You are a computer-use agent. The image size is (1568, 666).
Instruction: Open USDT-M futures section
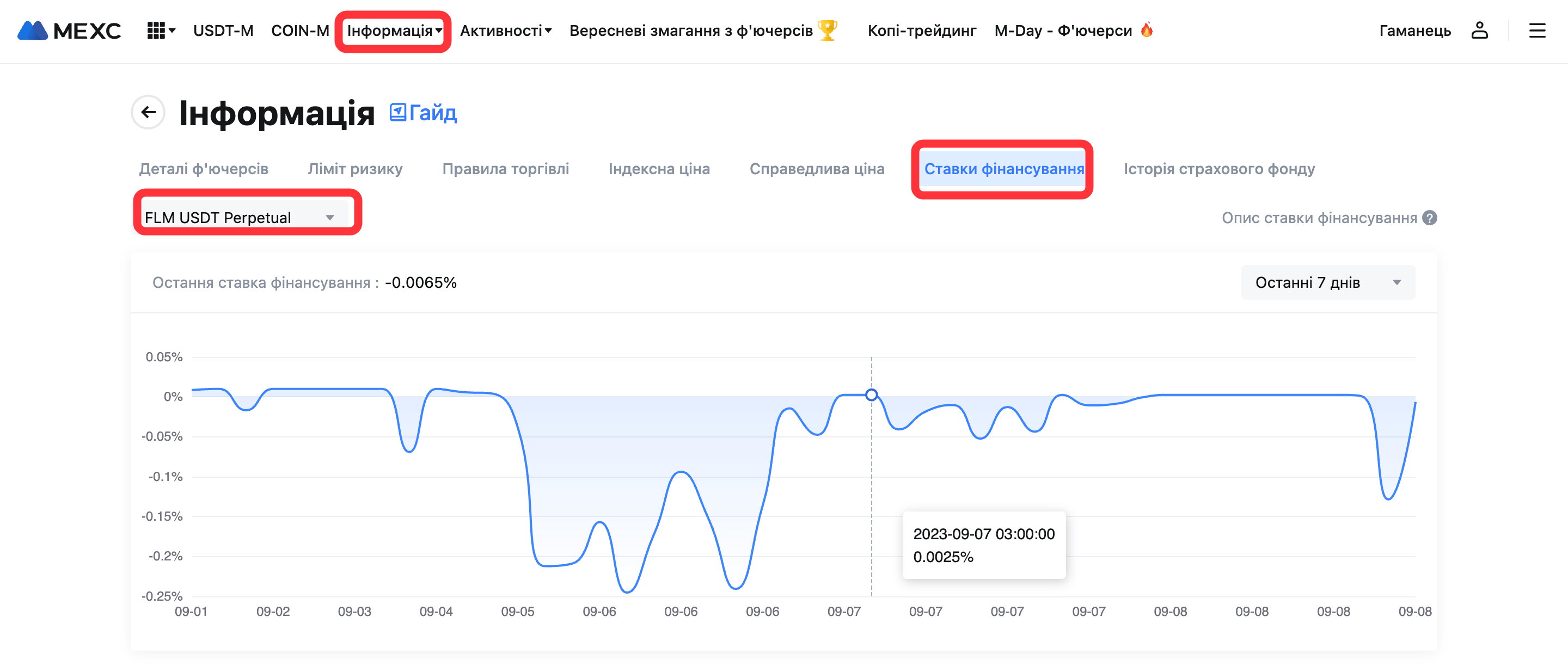point(223,30)
